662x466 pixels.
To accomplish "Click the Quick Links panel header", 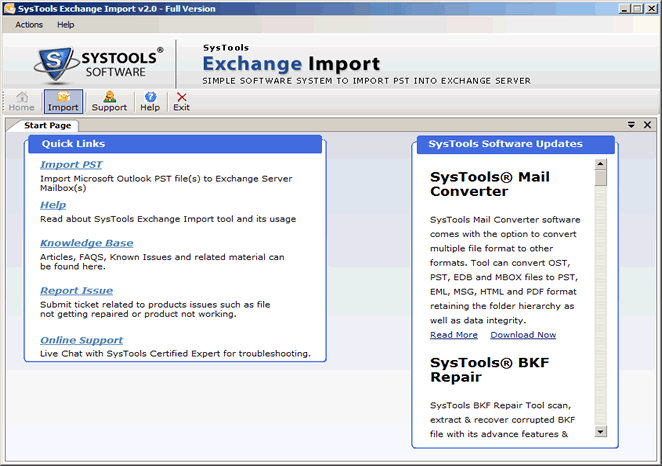I will pos(175,144).
